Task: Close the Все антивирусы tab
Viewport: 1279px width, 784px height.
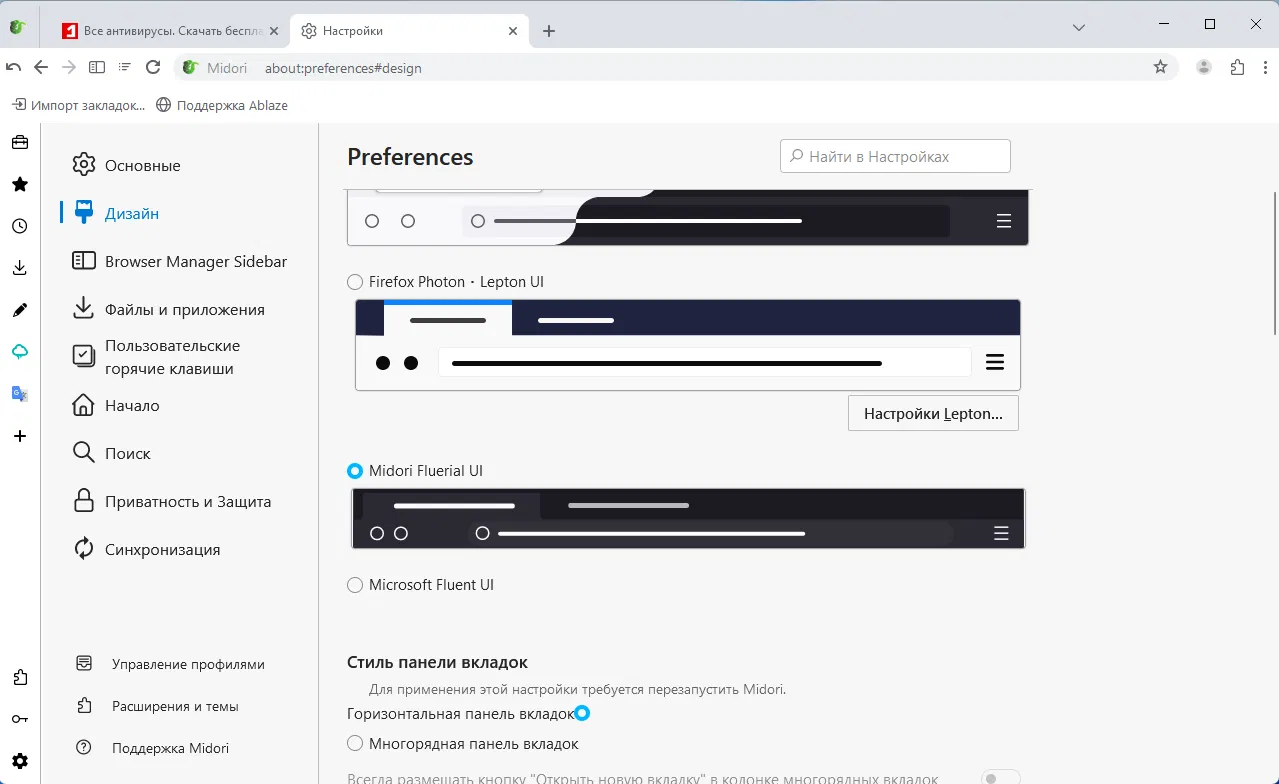Action: pos(274,31)
